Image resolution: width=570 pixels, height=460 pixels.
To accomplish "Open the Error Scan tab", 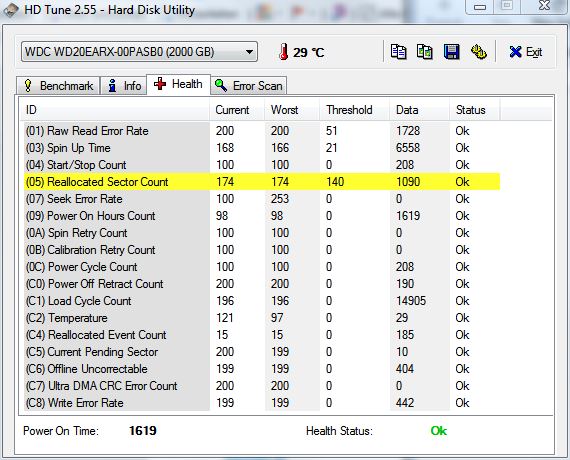I will (x=249, y=86).
